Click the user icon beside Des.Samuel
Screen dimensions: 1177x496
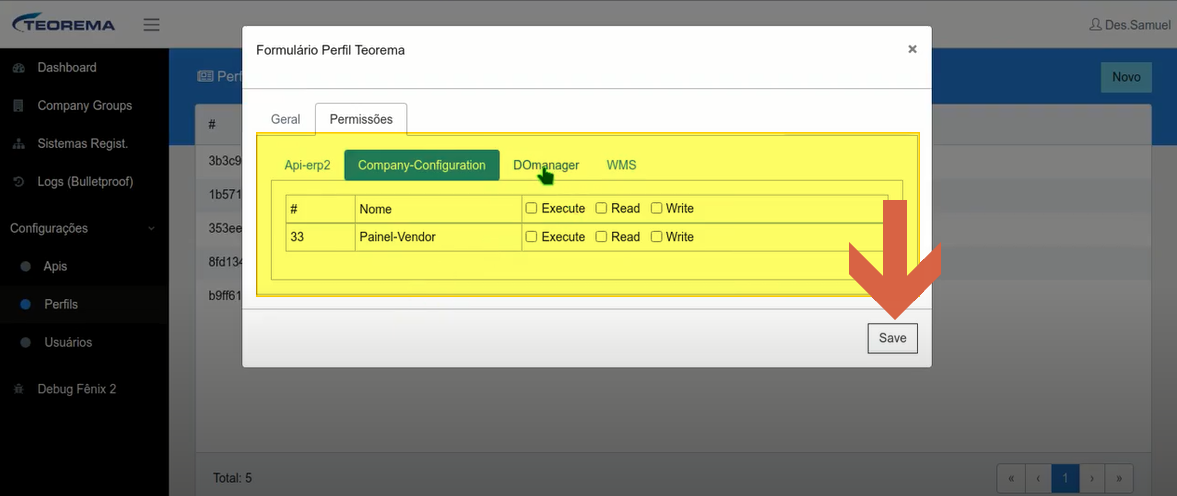tap(1095, 25)
